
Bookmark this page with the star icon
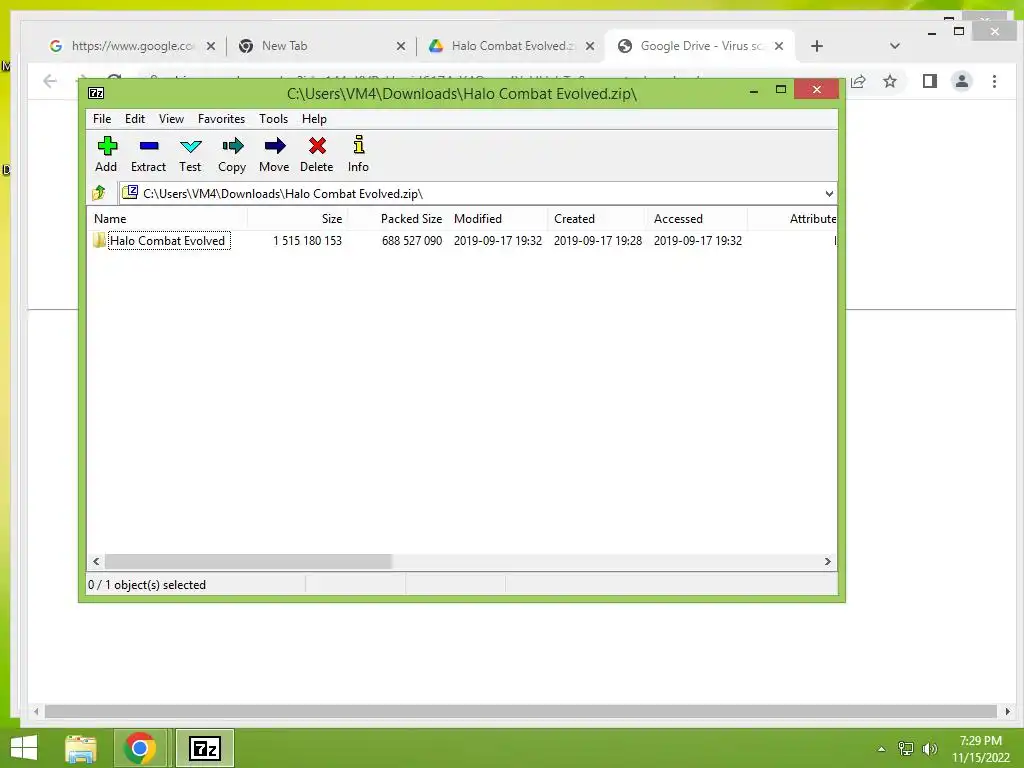889,81
